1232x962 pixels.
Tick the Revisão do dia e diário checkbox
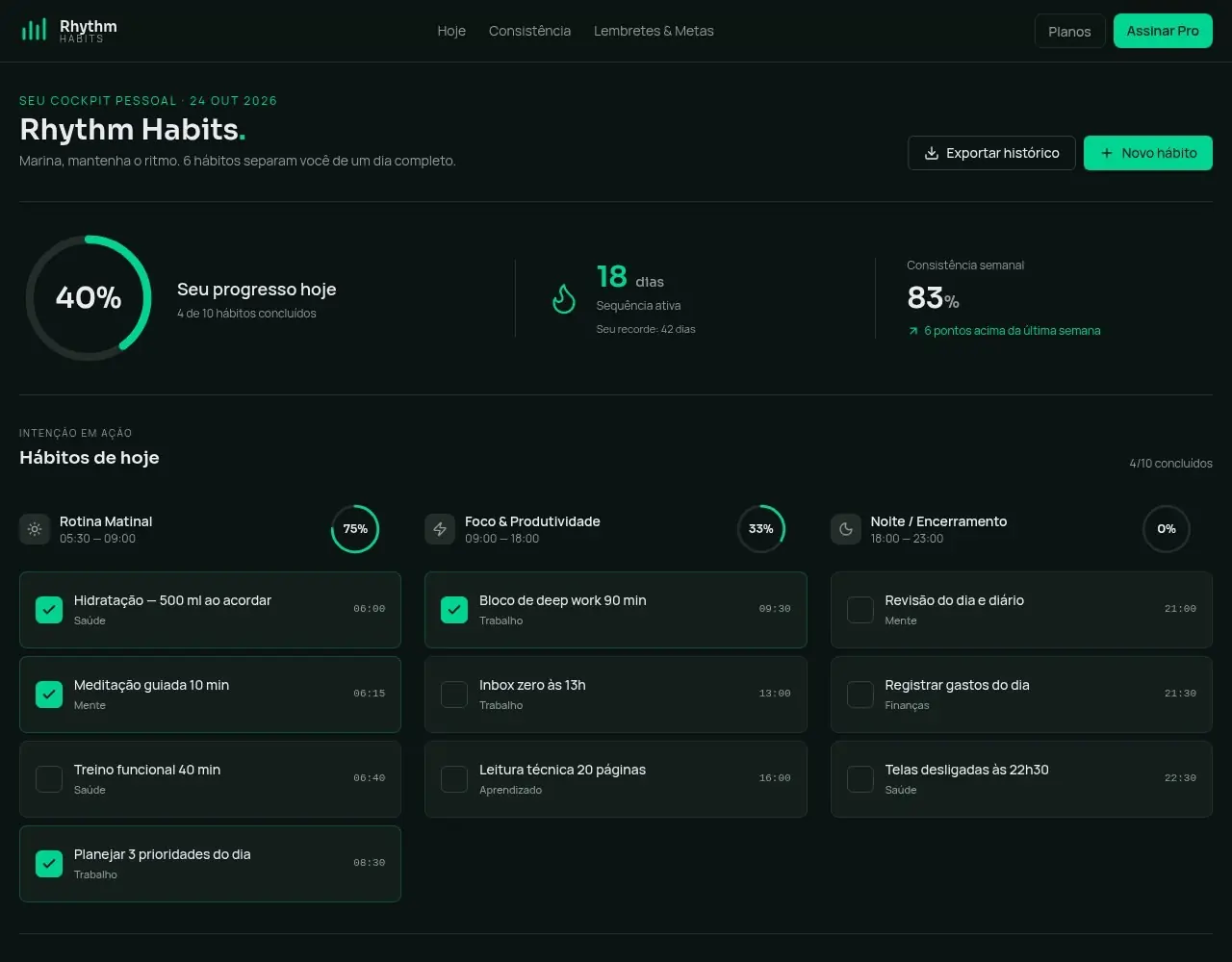[860, 610]
